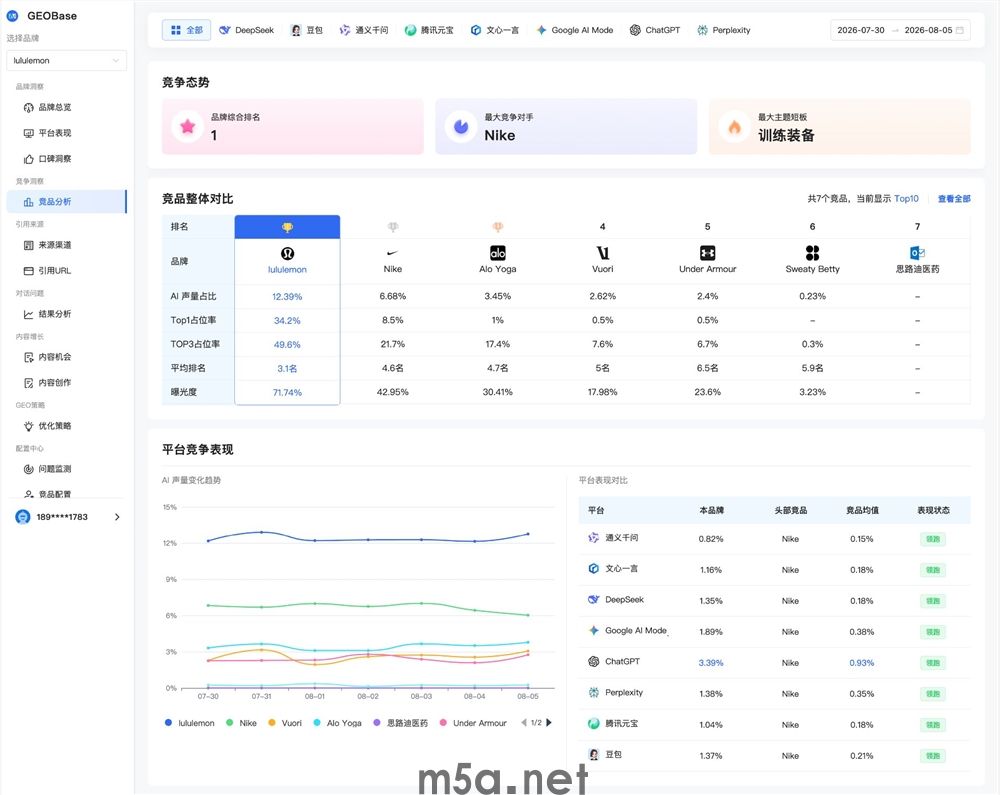Click the Nike logo in comparison table
Viewport: 1000px width, 795px height.
393,253
